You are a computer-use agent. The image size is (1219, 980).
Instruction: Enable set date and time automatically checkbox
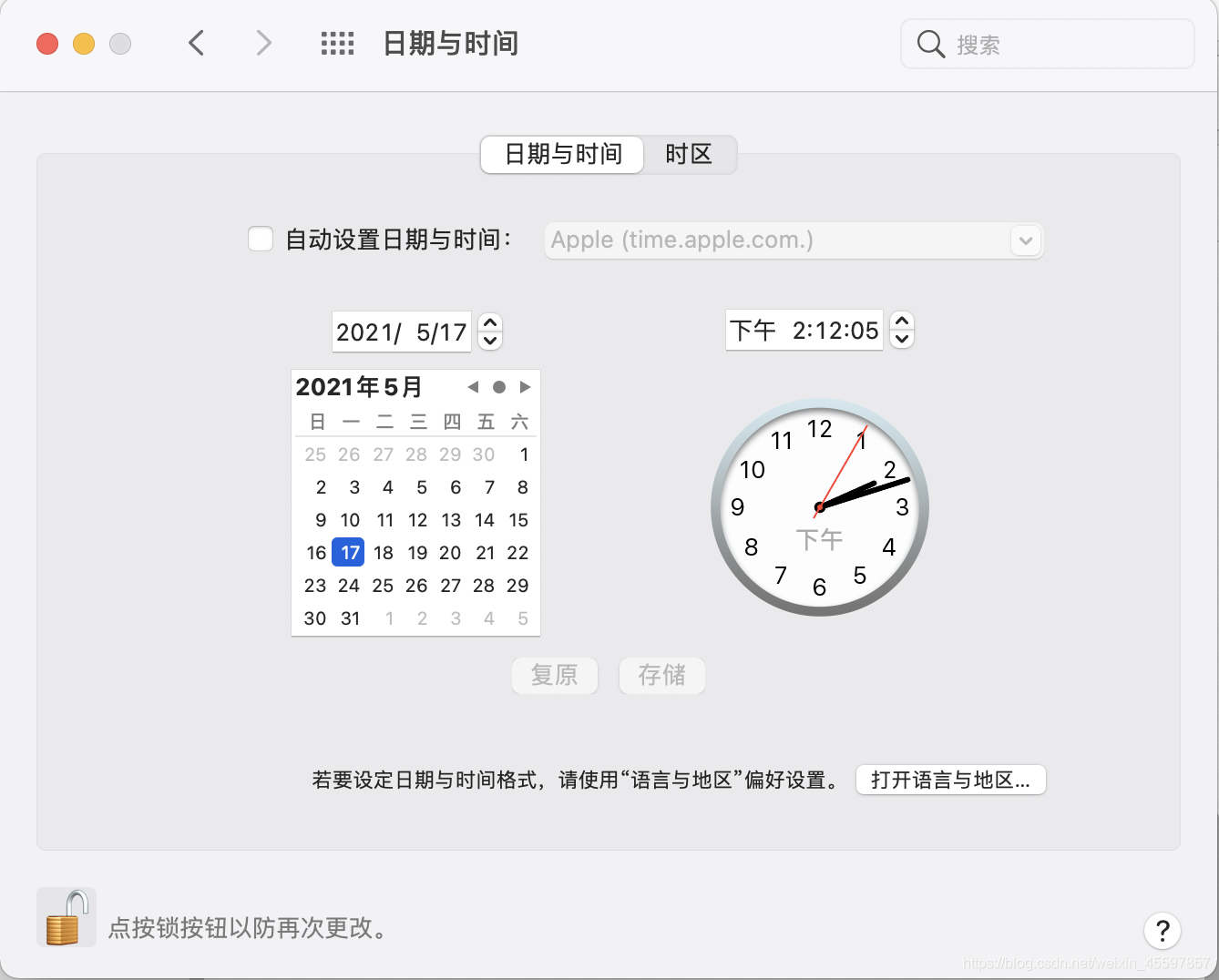click(261, 240)
